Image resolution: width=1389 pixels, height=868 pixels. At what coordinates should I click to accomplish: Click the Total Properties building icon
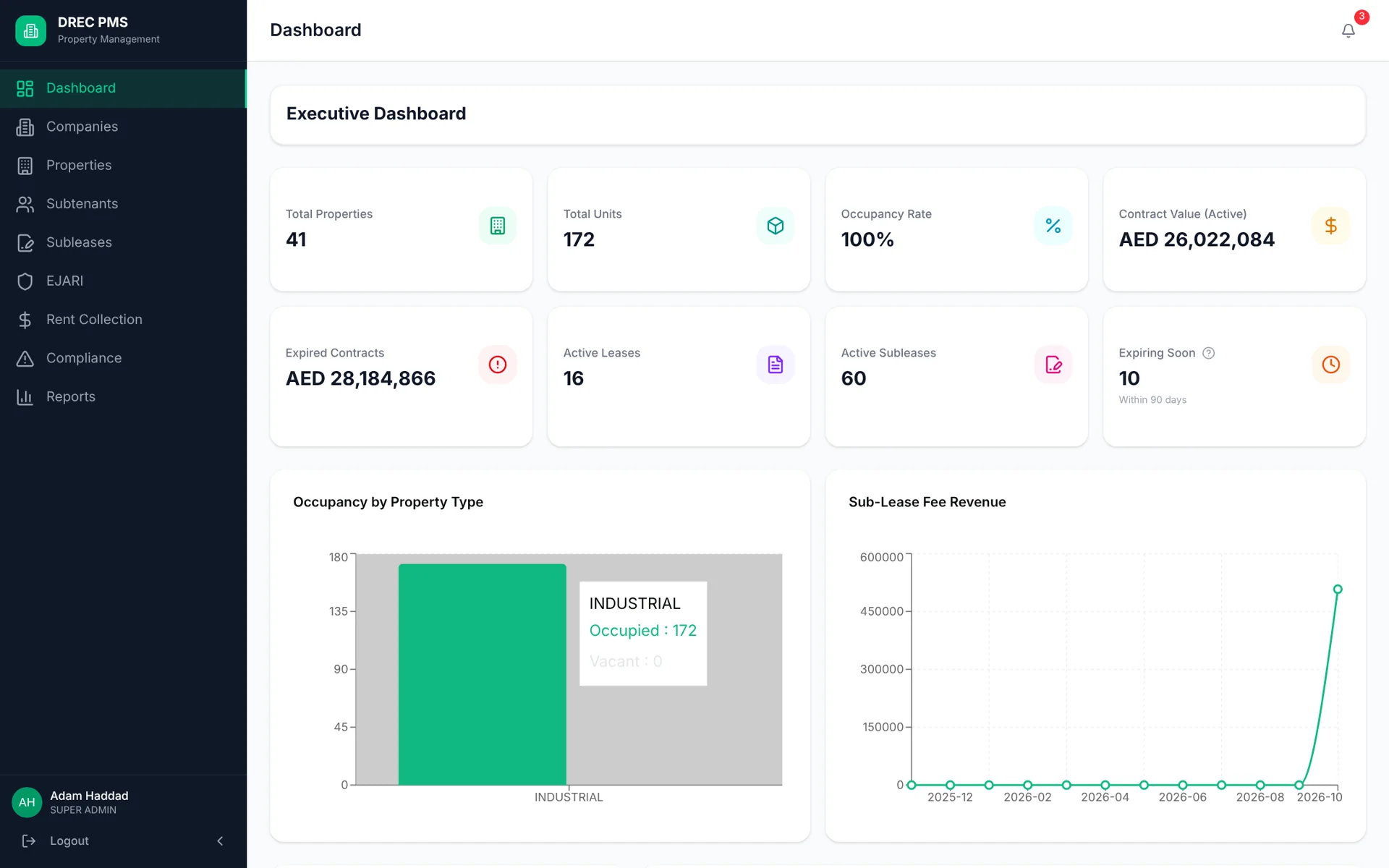498,226
